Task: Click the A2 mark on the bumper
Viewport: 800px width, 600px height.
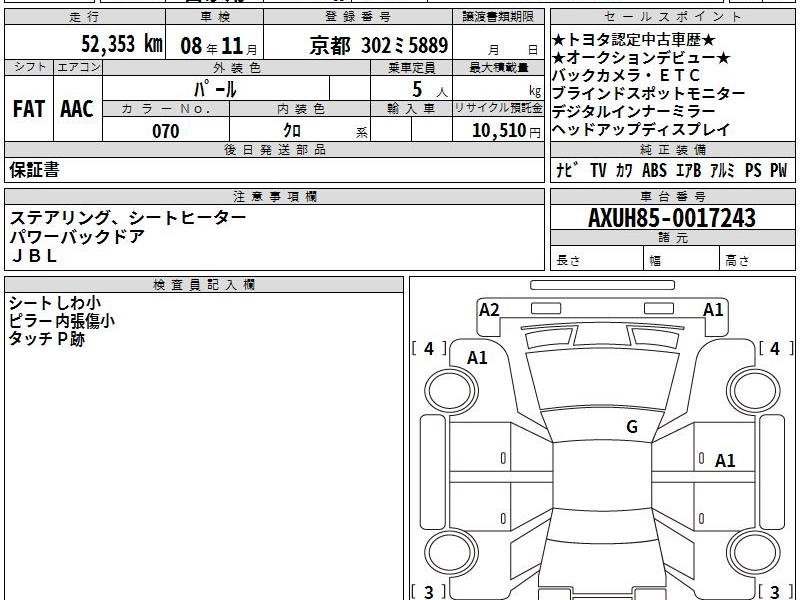Action: pos(489,310)
